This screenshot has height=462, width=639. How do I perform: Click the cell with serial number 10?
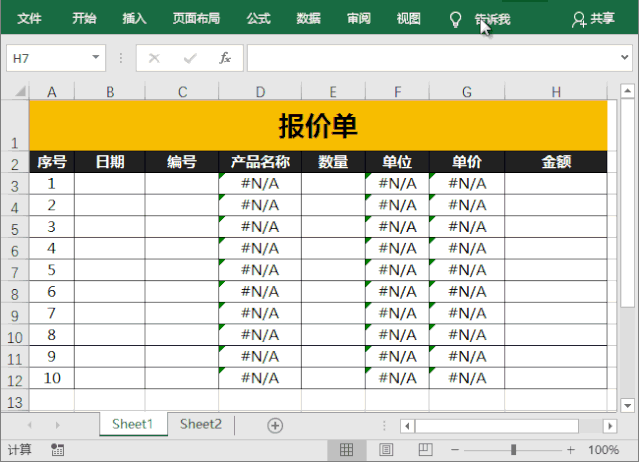click(52, 378)
